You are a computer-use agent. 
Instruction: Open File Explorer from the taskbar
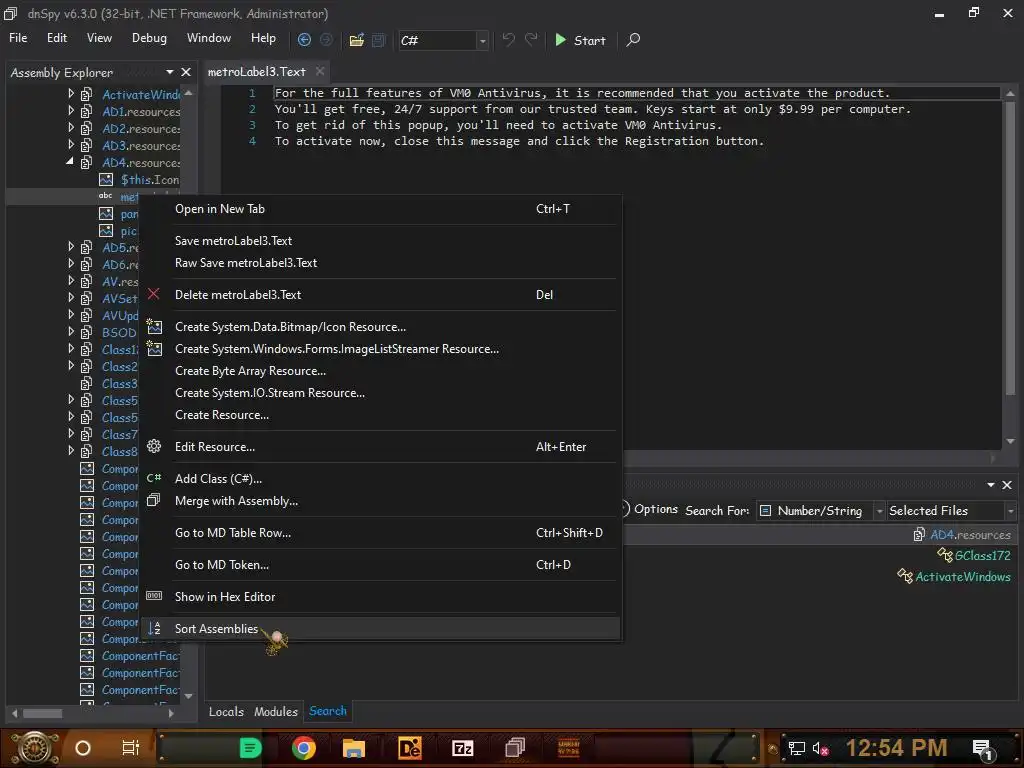coord(353,748)
